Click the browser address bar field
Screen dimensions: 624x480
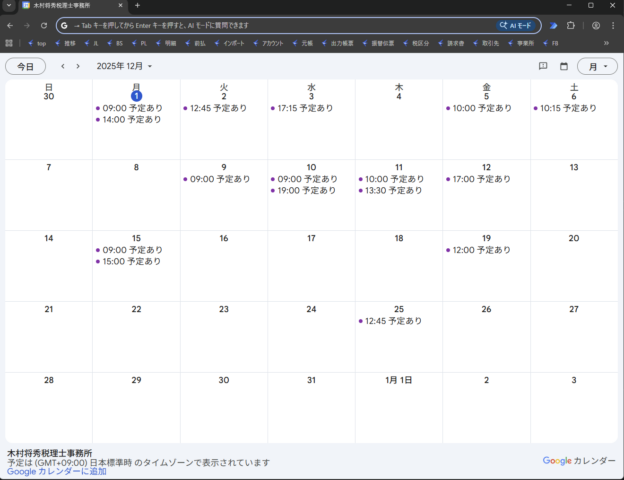point(280,25)
